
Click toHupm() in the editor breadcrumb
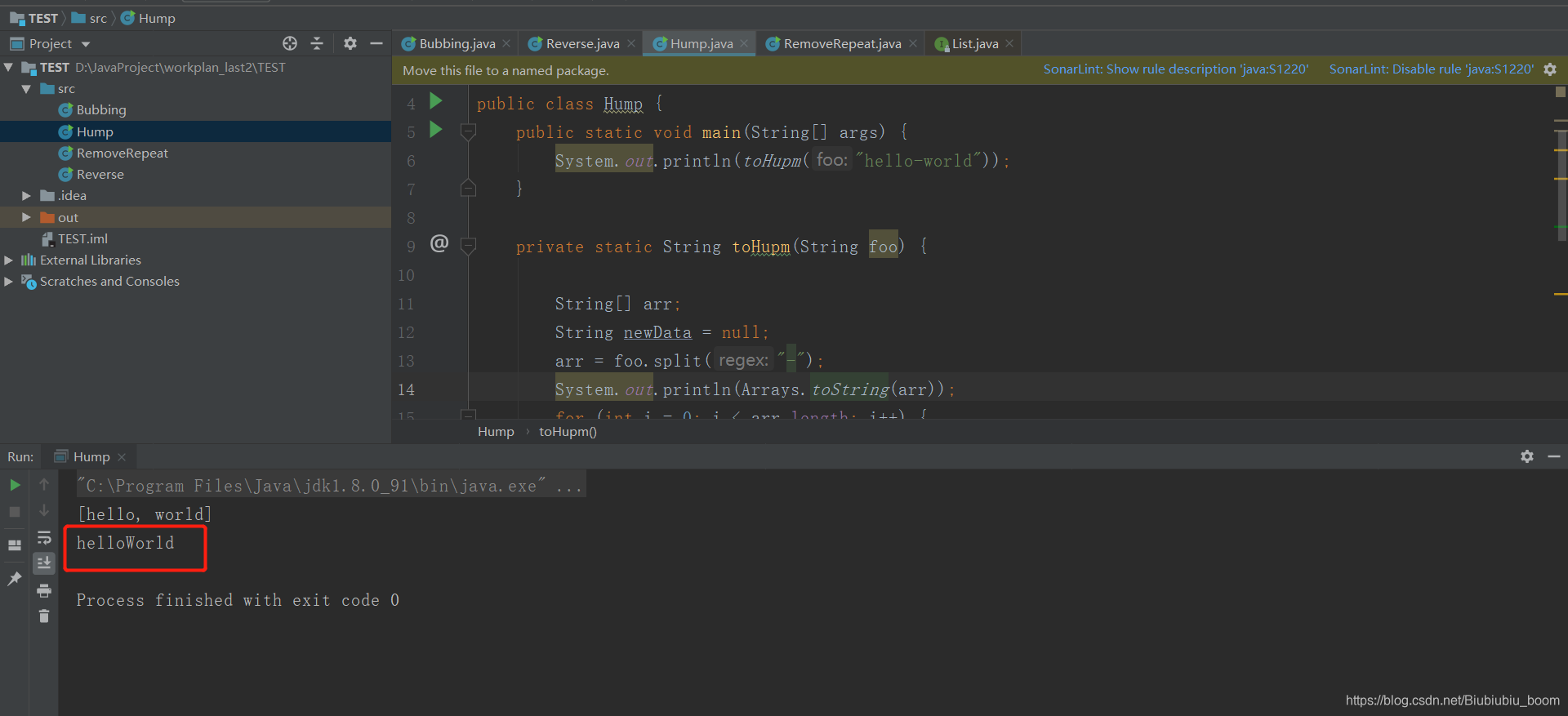568,431
